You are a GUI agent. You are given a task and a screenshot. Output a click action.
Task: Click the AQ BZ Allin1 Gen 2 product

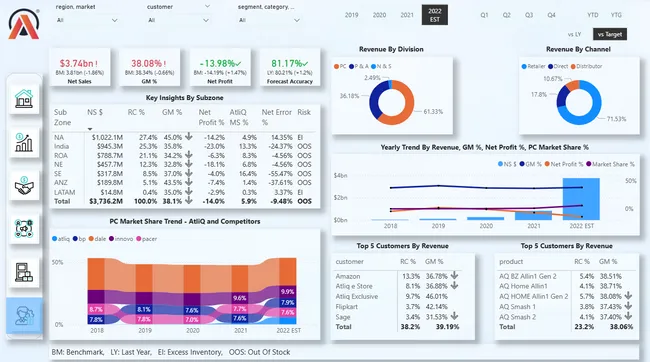528,276
